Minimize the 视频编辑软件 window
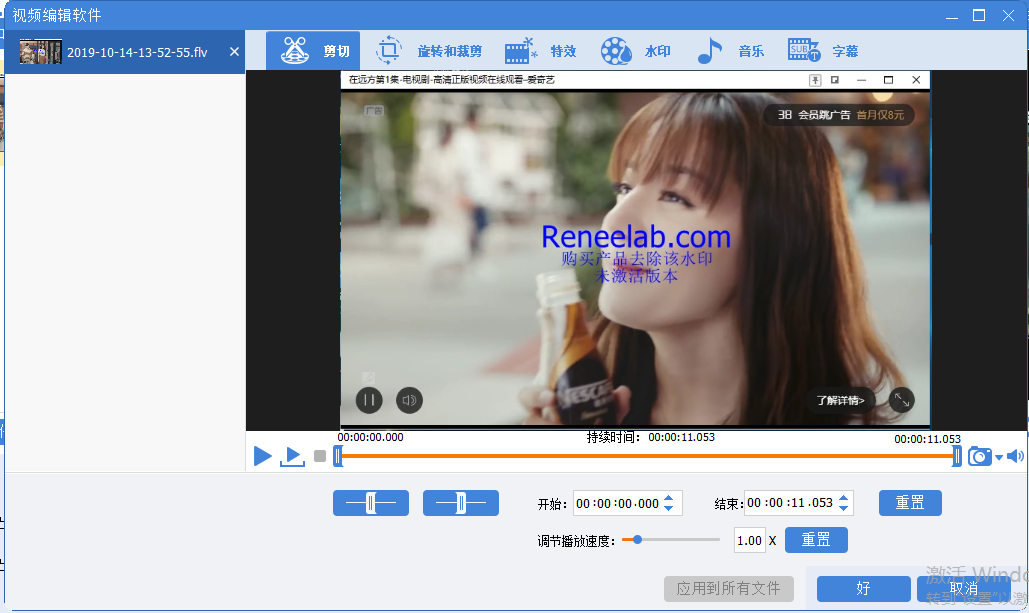 (952, 16)
